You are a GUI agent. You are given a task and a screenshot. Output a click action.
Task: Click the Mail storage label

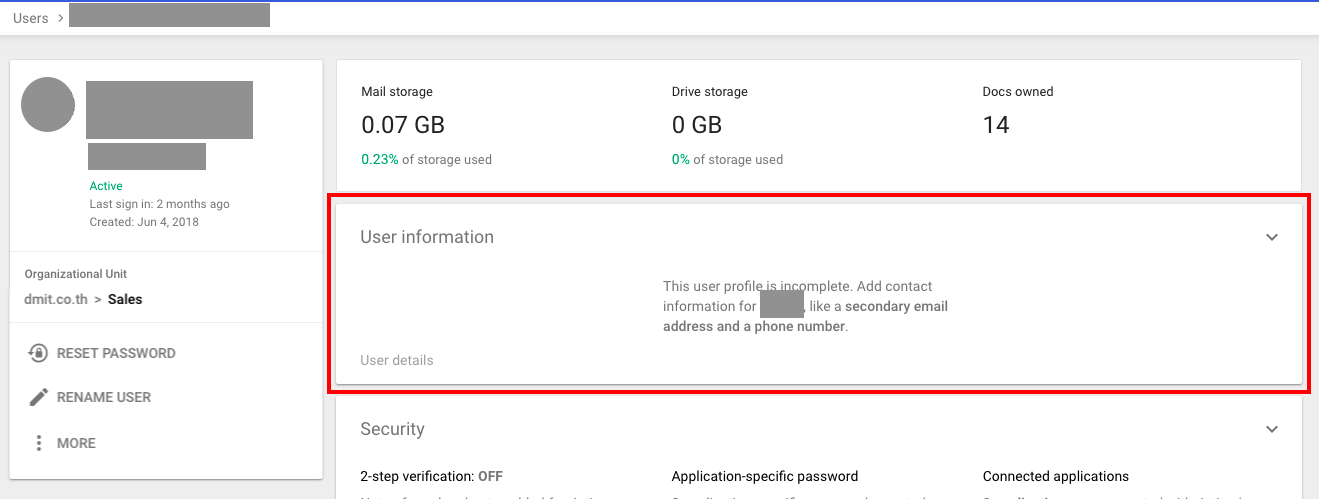click(x=397, y=91)
